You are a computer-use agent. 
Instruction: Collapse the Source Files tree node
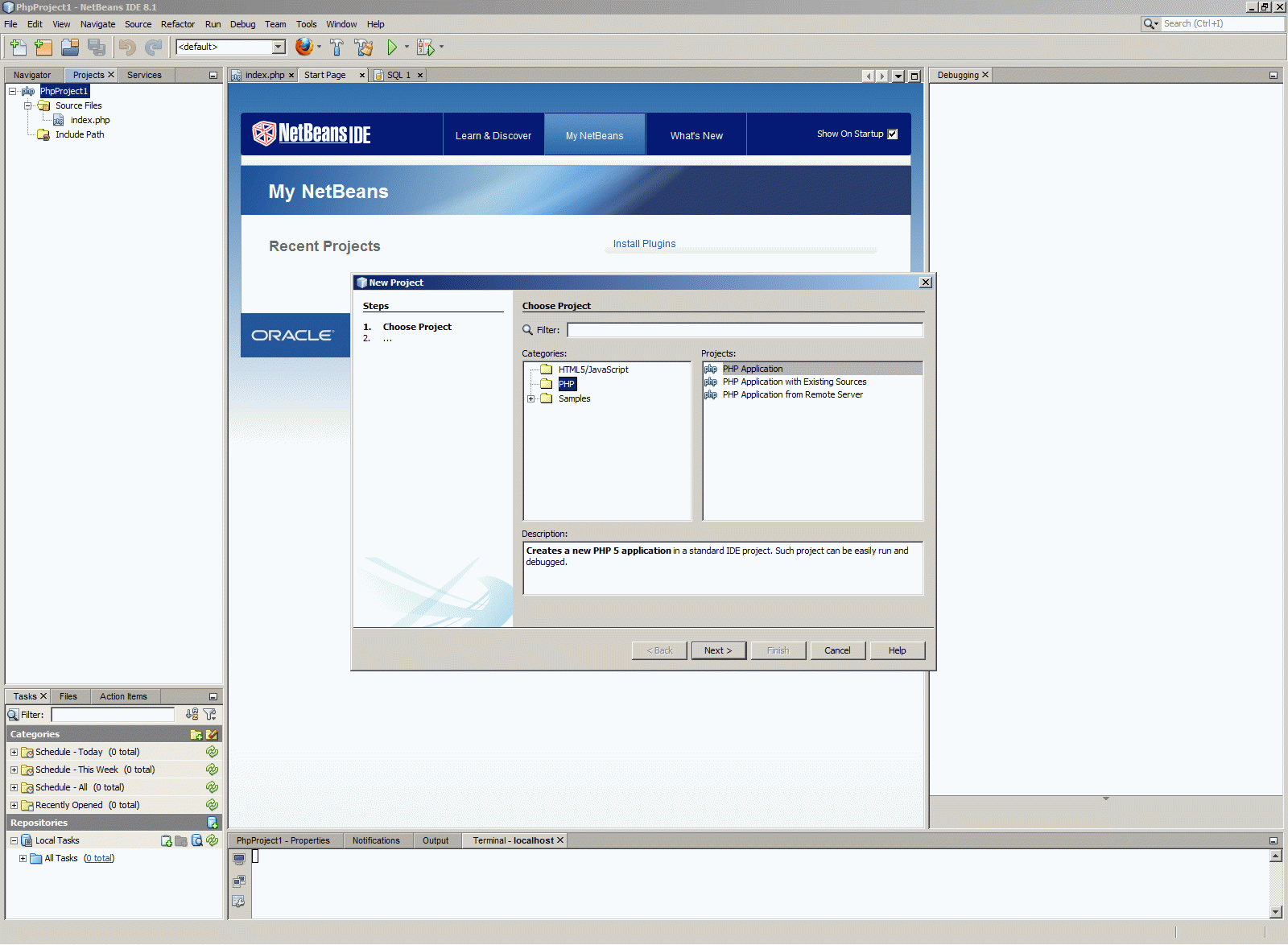(28, 105)
